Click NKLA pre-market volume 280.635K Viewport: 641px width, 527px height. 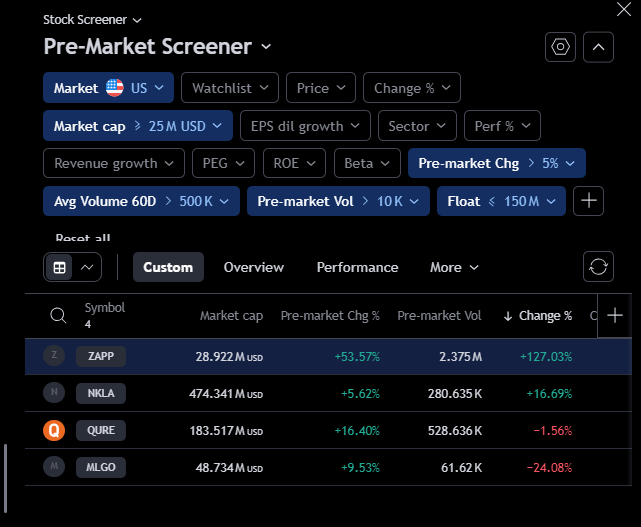pos(455,394)
